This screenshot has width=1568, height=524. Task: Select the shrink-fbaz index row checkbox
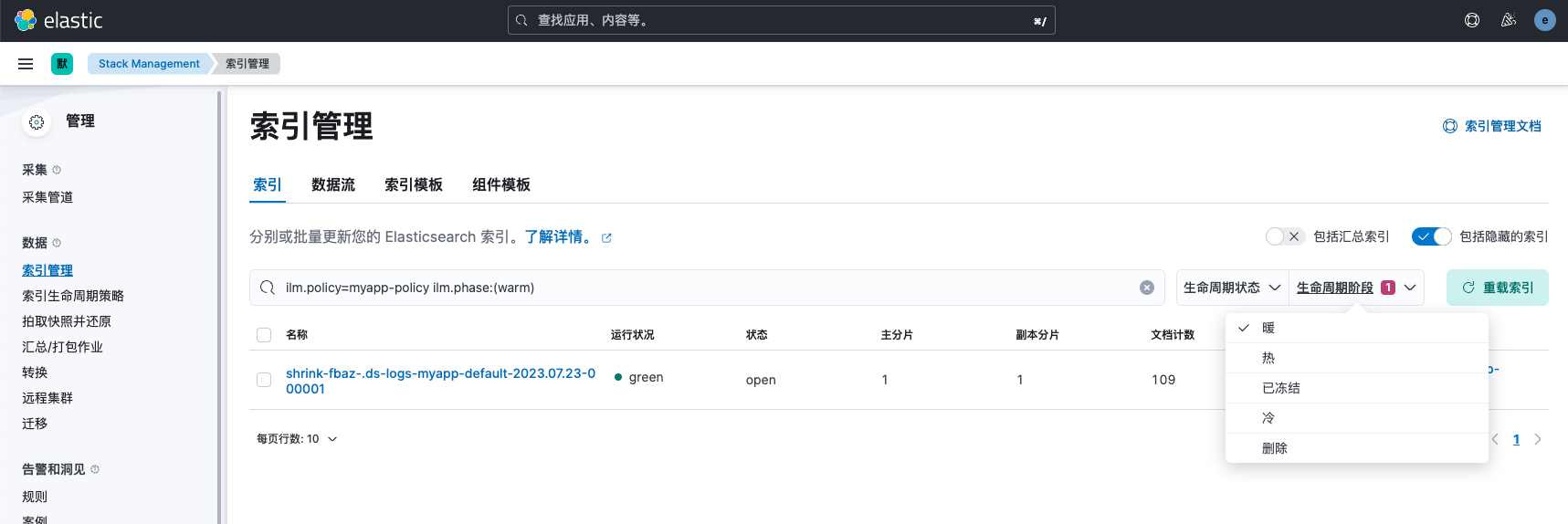[264, 380]
